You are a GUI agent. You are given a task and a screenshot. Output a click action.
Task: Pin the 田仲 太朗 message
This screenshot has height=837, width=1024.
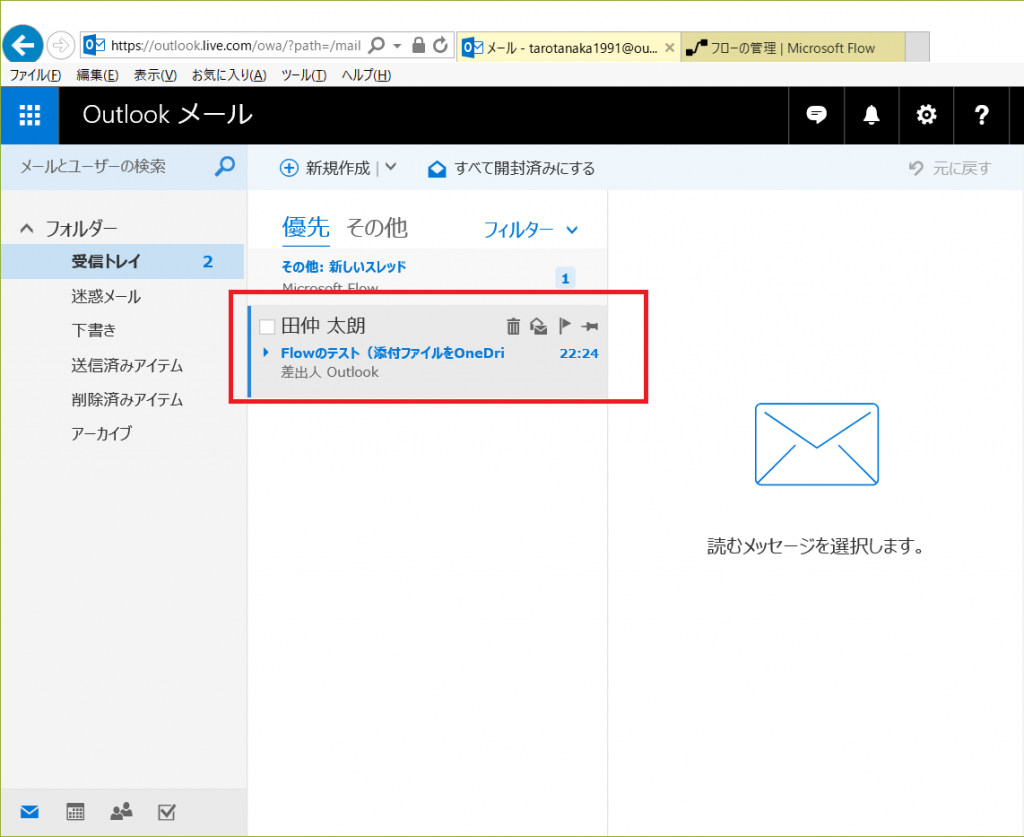590,326
